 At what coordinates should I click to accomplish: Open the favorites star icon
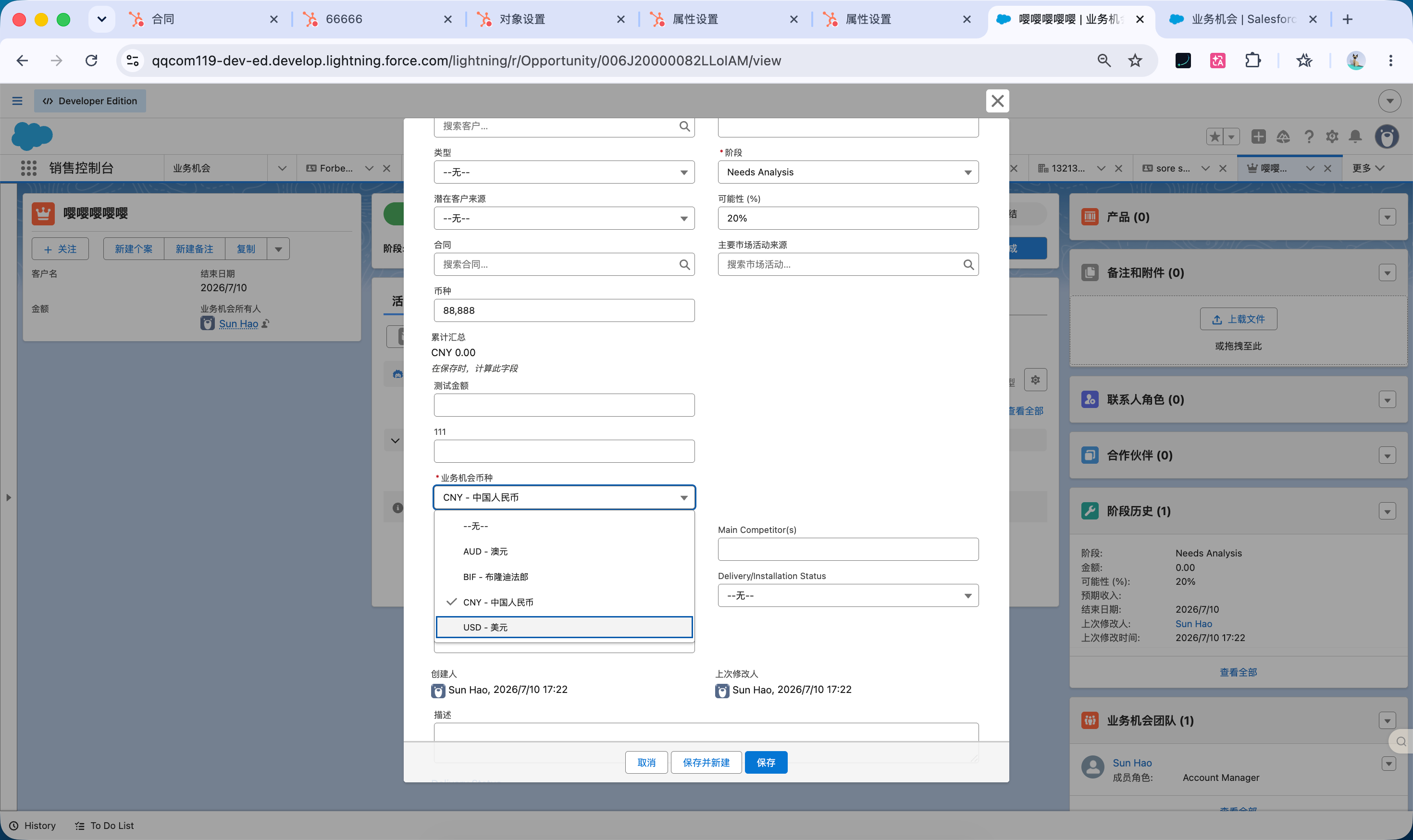[x=1215, y=136]
